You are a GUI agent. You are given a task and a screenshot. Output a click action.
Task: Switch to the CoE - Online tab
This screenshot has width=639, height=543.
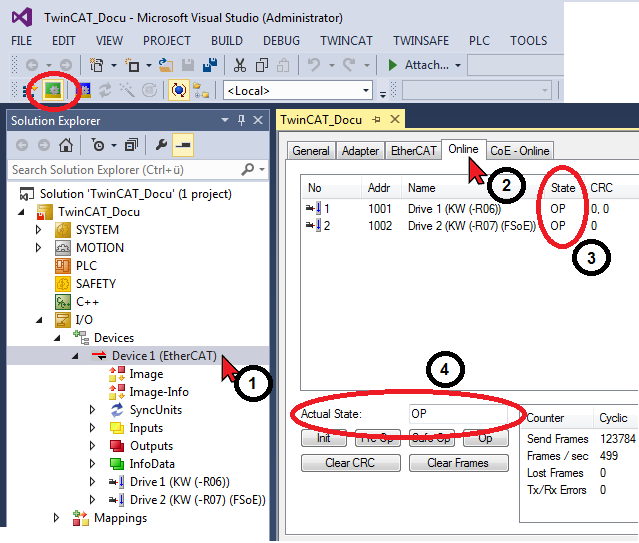[520, 151]
